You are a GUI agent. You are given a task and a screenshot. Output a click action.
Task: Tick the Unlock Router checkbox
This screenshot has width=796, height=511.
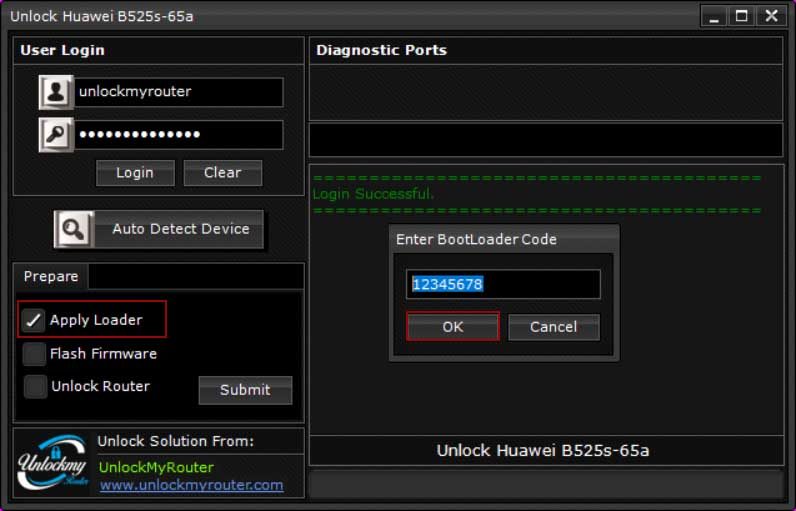35,387
